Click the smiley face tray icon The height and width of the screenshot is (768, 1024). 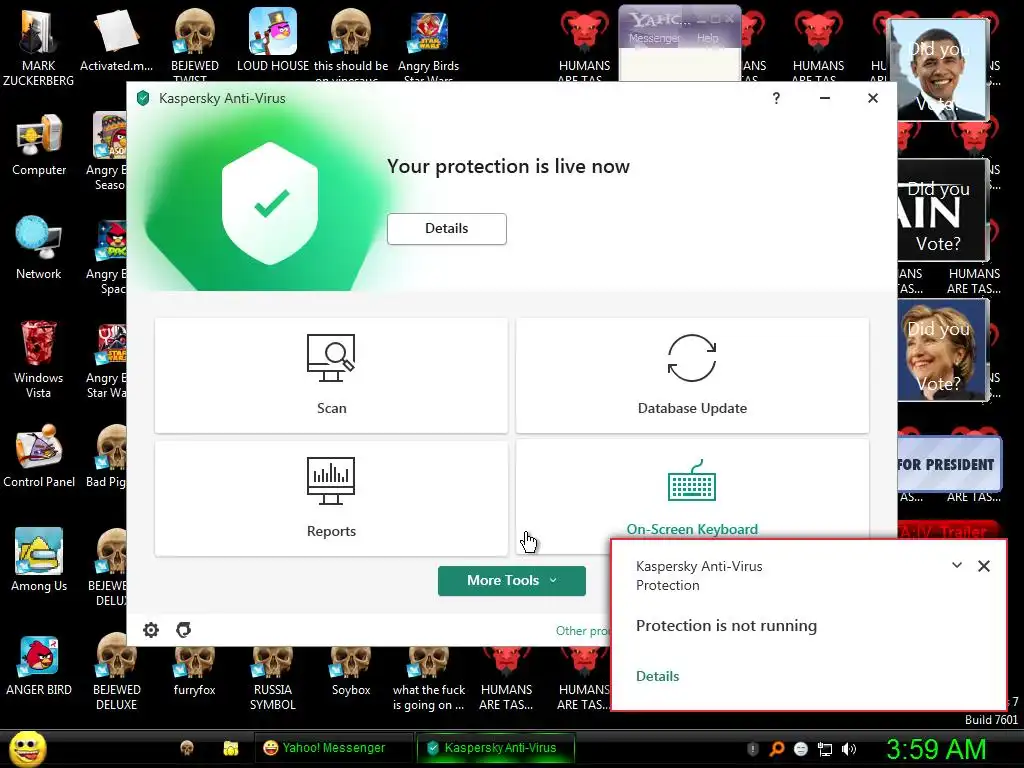801,749
